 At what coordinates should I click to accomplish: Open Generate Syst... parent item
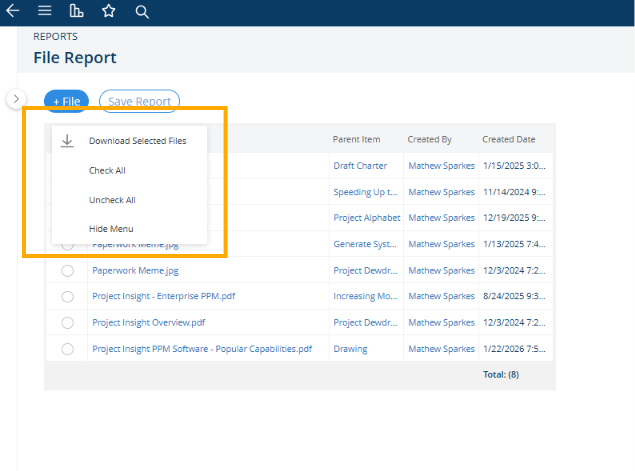click(x=365, y=244)
